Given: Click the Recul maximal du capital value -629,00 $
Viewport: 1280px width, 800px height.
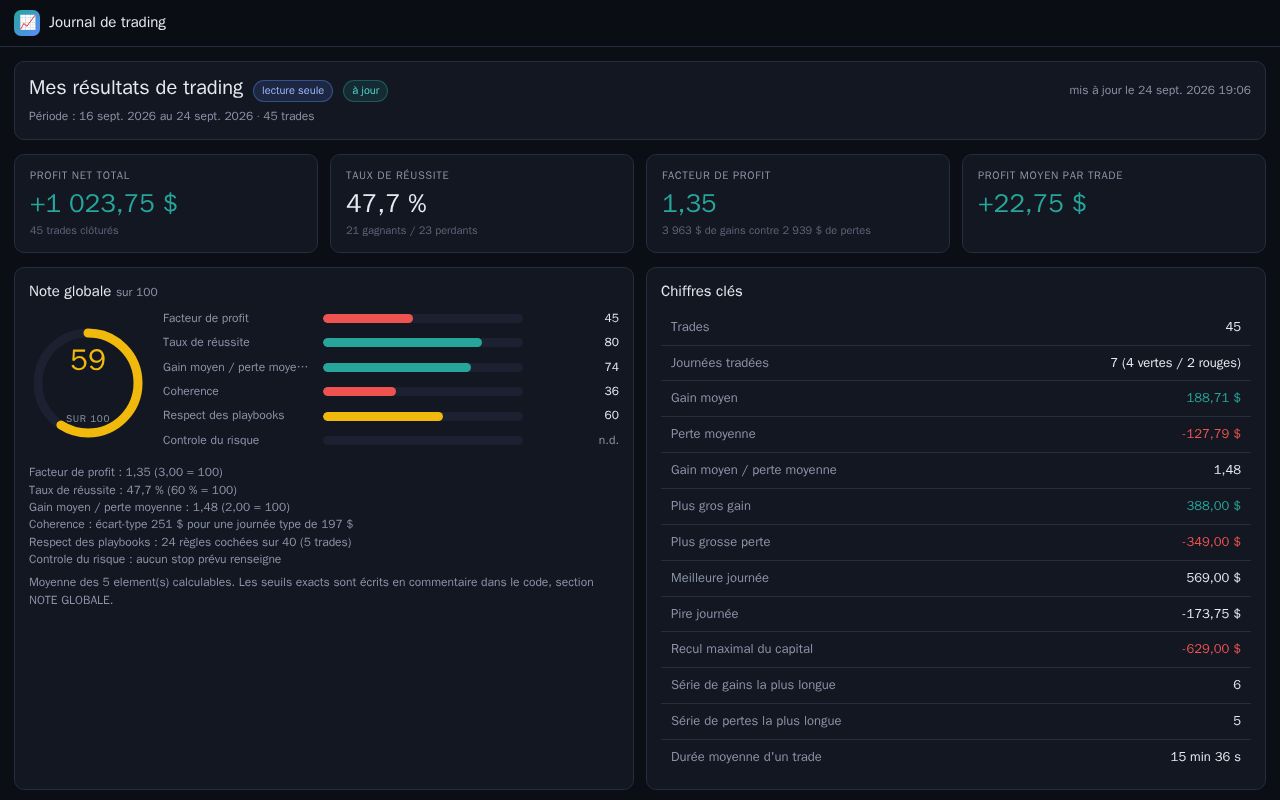Looking at the screenshot, I should point(1211,649).
